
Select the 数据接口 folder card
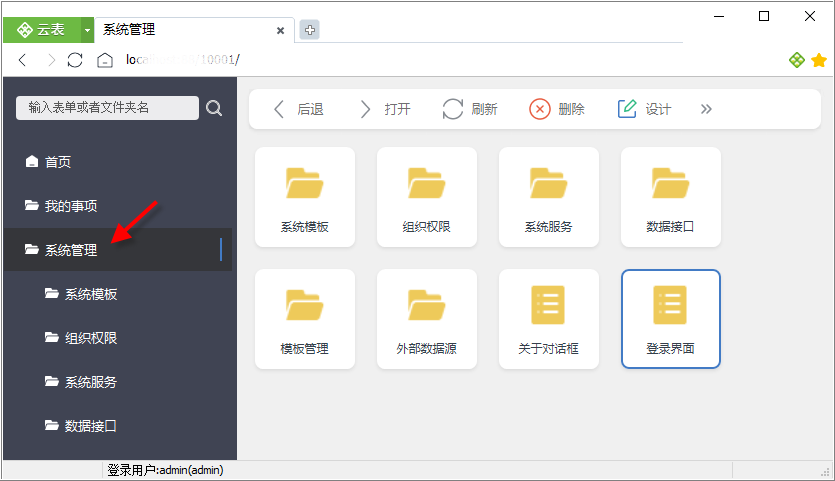coord(670,197)
